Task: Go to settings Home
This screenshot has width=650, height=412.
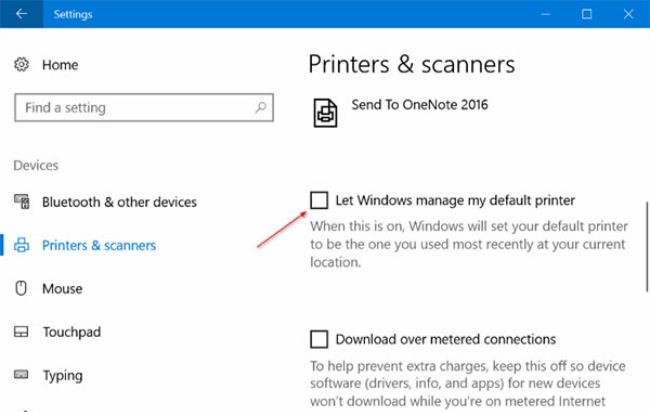Action: click(x=60, y=65)
